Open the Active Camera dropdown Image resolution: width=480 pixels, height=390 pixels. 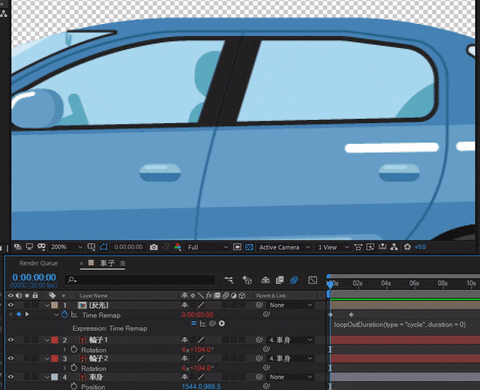click(284, 247)
